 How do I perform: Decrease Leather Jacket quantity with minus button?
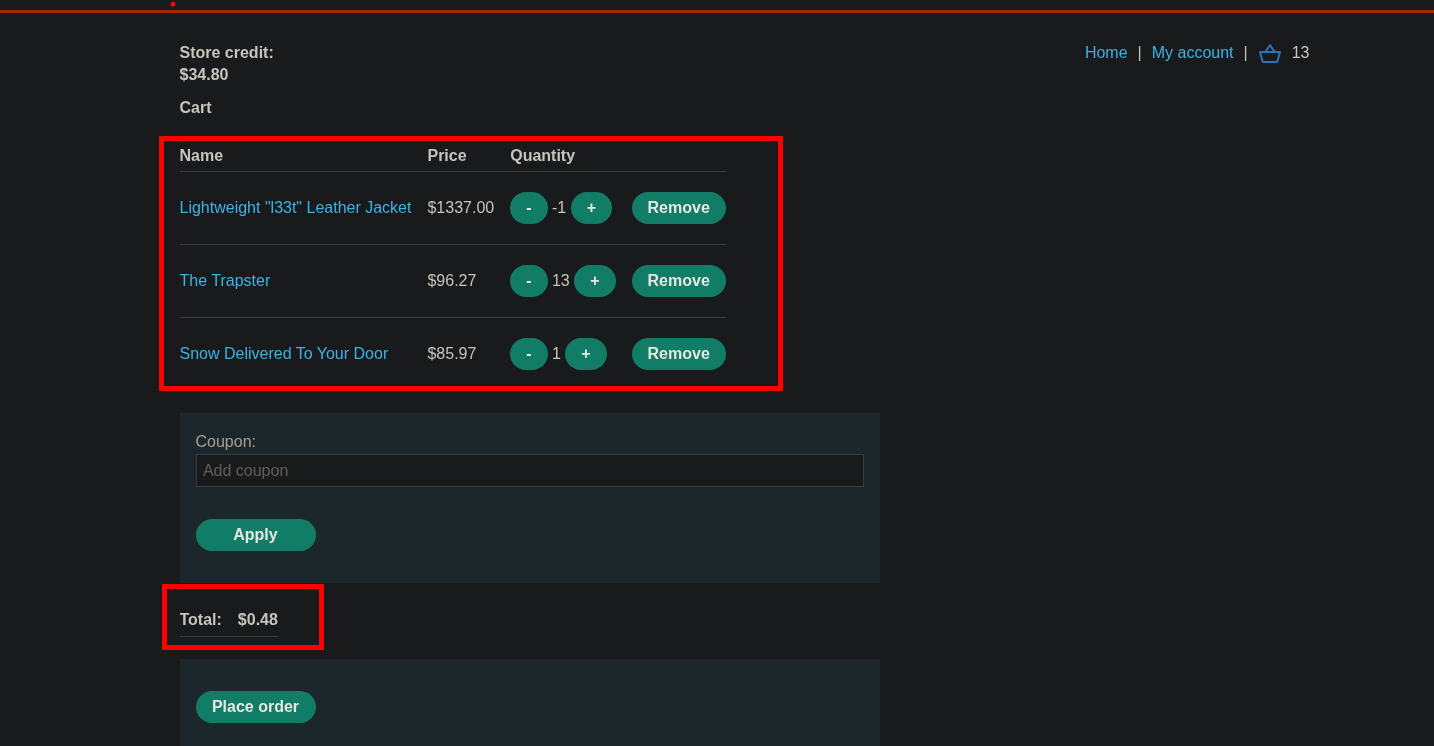tap(528, 208)
